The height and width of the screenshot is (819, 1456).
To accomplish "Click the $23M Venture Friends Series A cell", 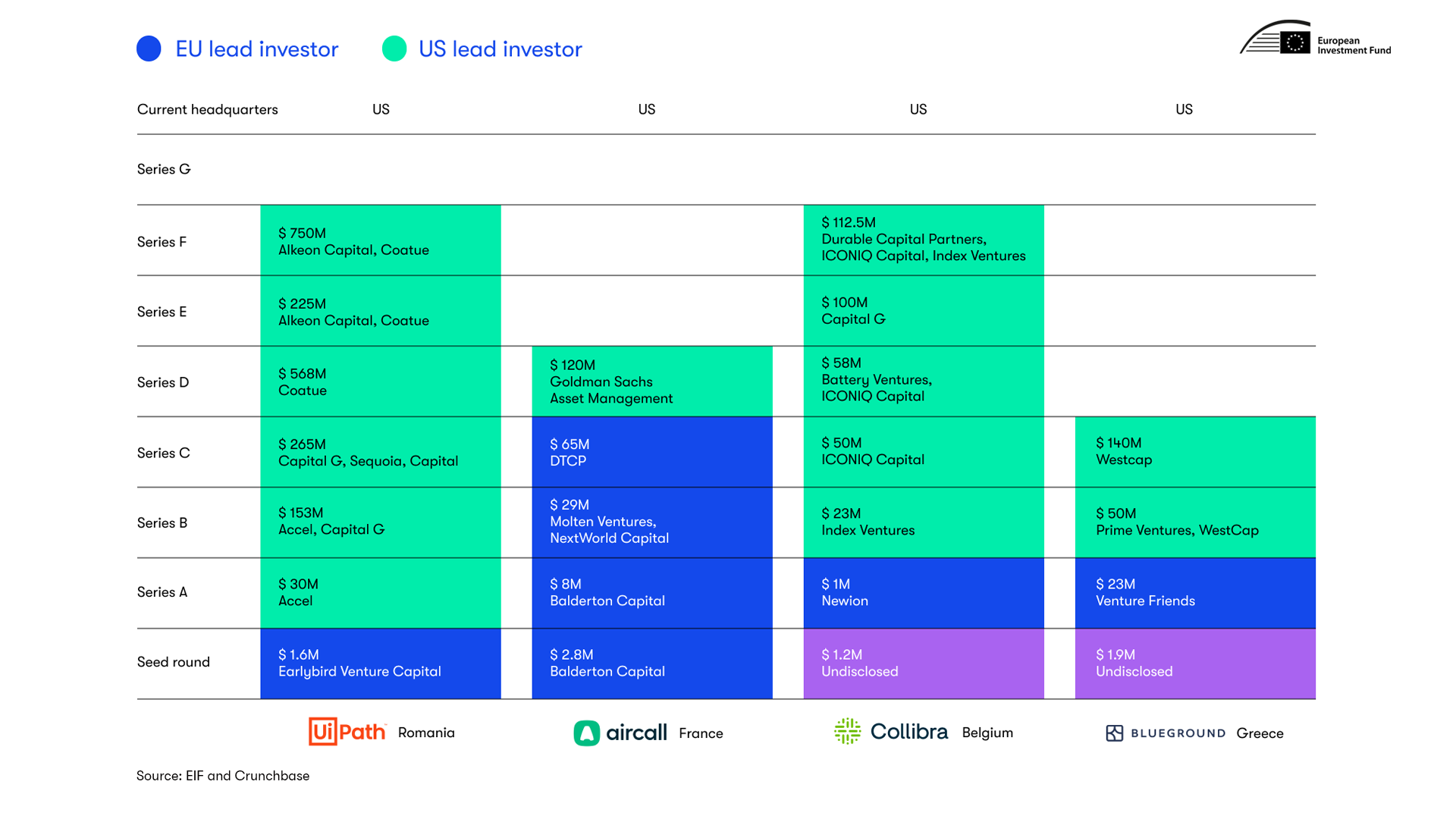I will click(x=1194, y=593).
